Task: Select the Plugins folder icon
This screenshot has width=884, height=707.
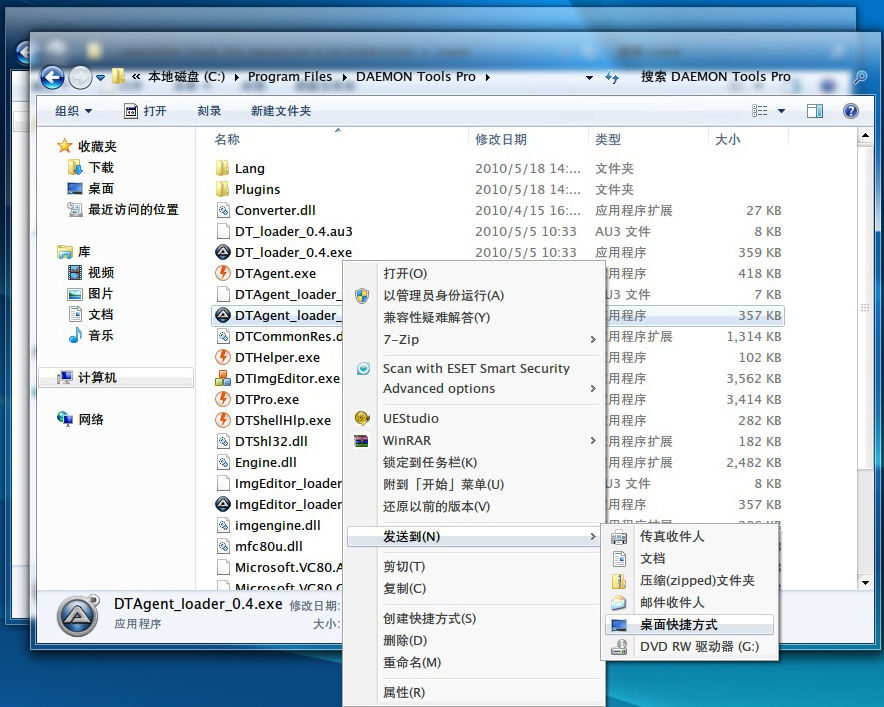Action: coord(223,189)
